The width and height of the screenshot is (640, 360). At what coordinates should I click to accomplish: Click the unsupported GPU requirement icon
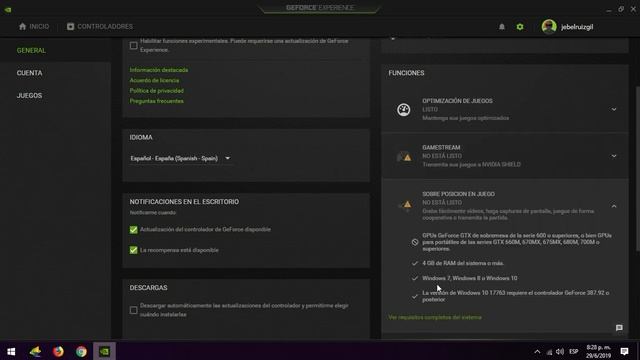[415, 242]
